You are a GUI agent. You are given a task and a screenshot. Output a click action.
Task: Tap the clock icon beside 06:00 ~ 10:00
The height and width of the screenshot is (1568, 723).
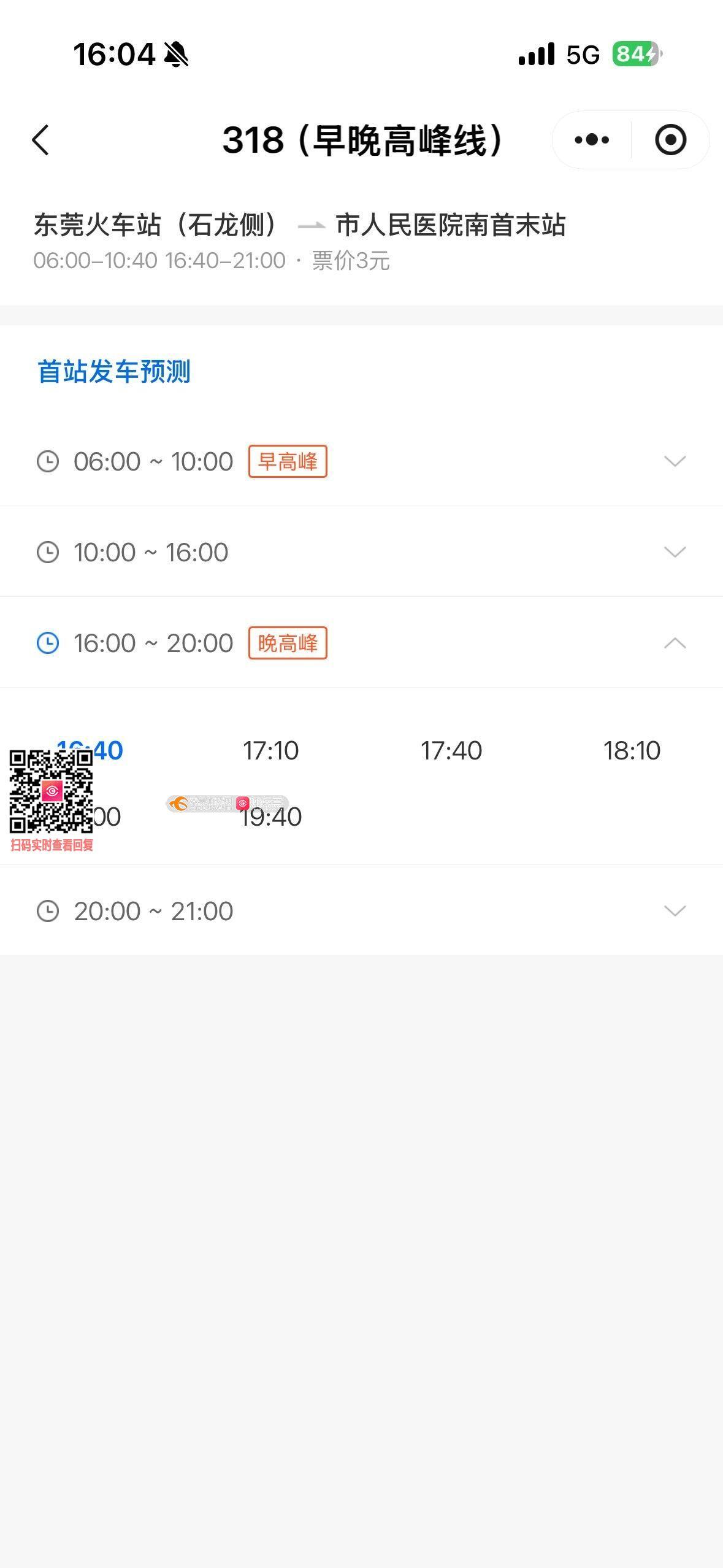click(48, 461)
